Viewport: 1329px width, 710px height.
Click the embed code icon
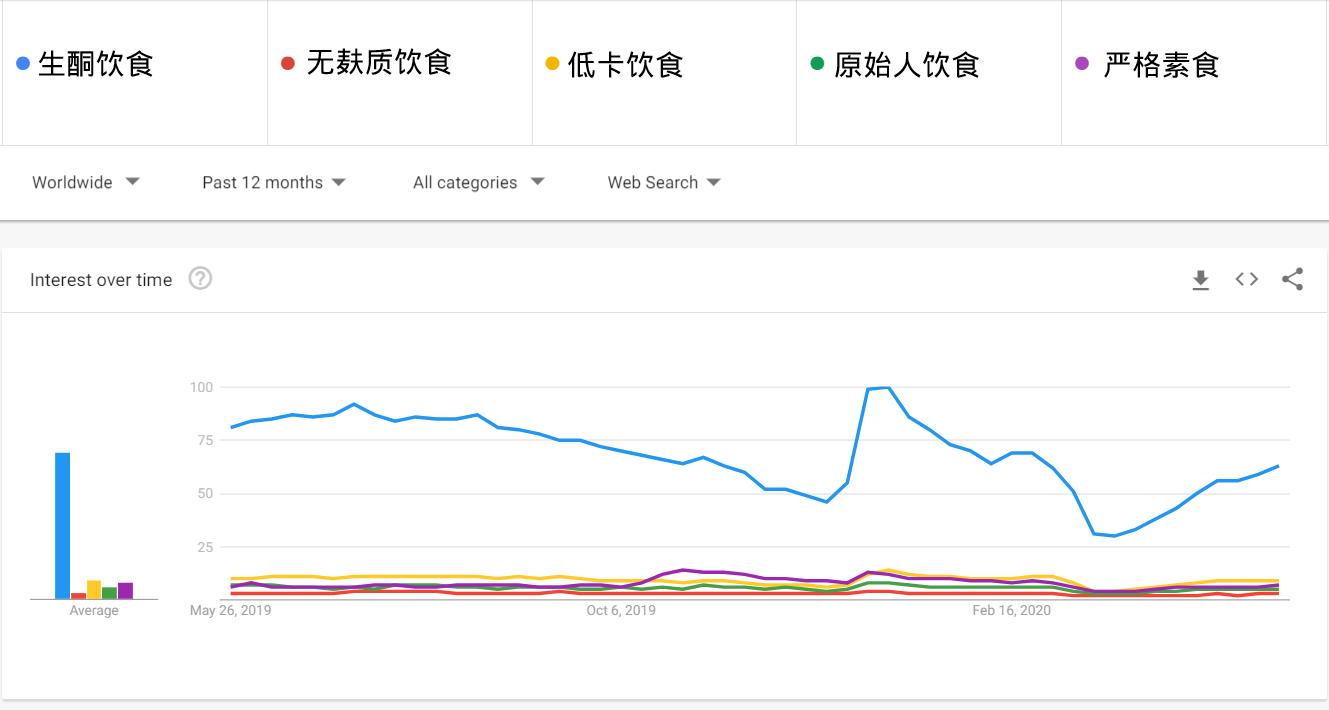1246,280
